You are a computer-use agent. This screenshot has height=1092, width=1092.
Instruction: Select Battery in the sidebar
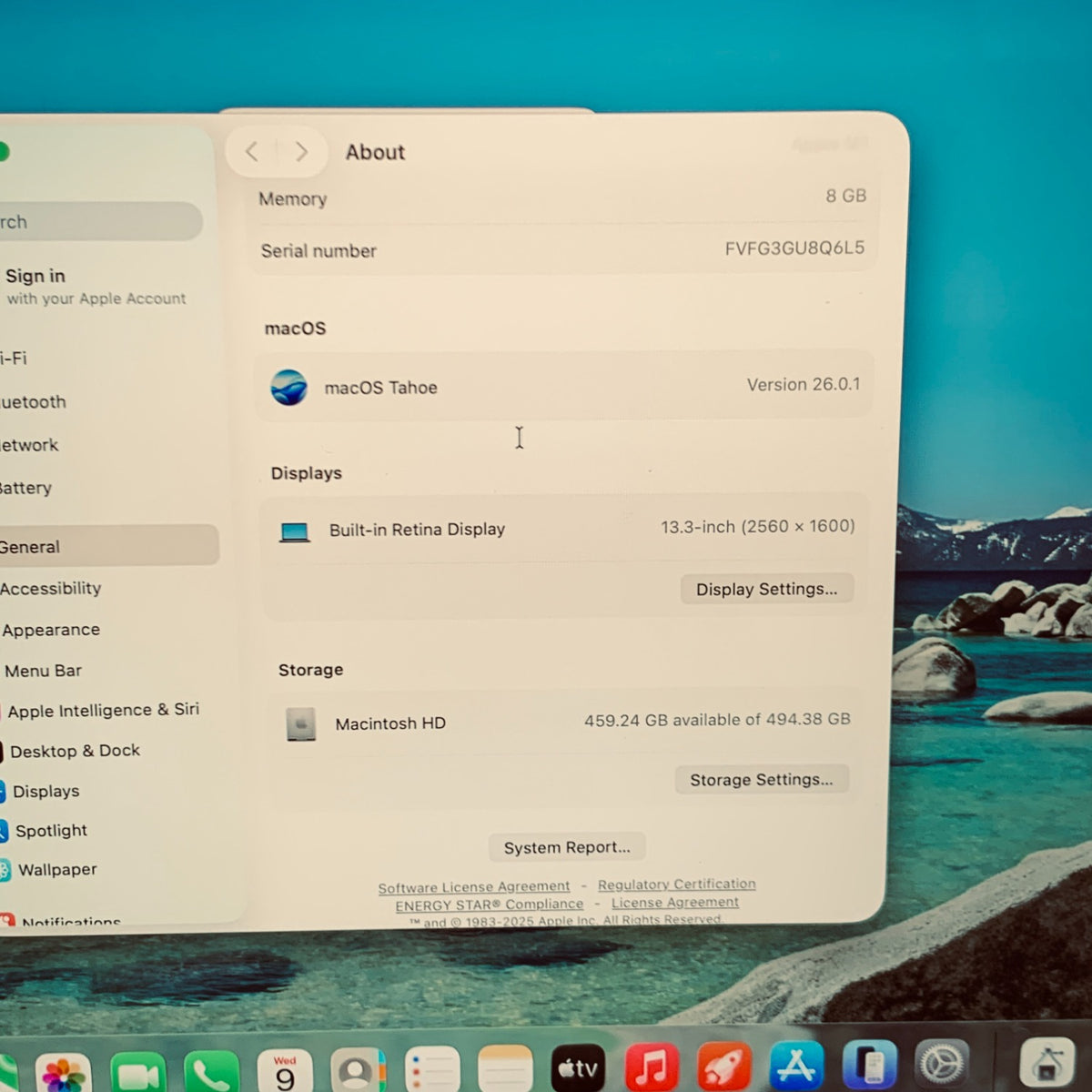(x=25, y=488)
